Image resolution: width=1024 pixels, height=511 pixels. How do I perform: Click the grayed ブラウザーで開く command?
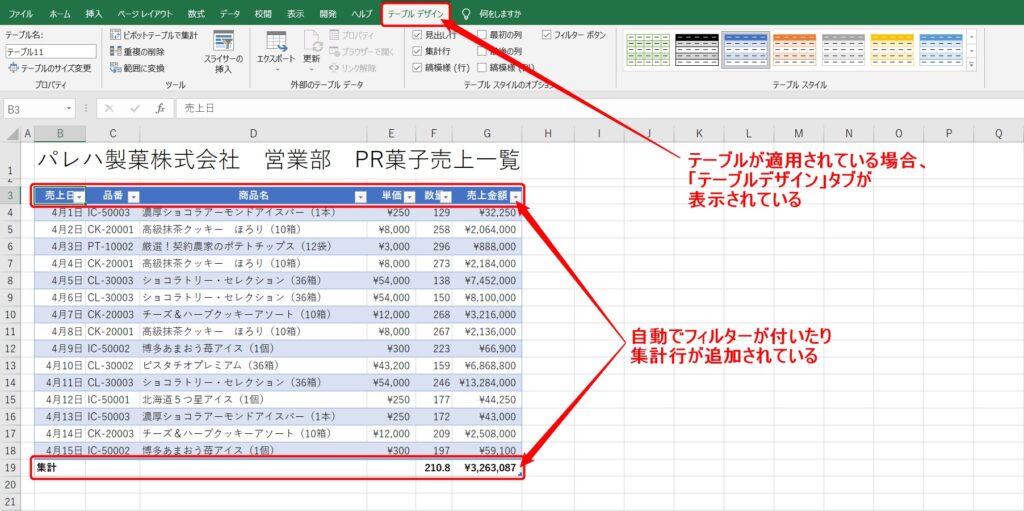(x=360, y=52)
